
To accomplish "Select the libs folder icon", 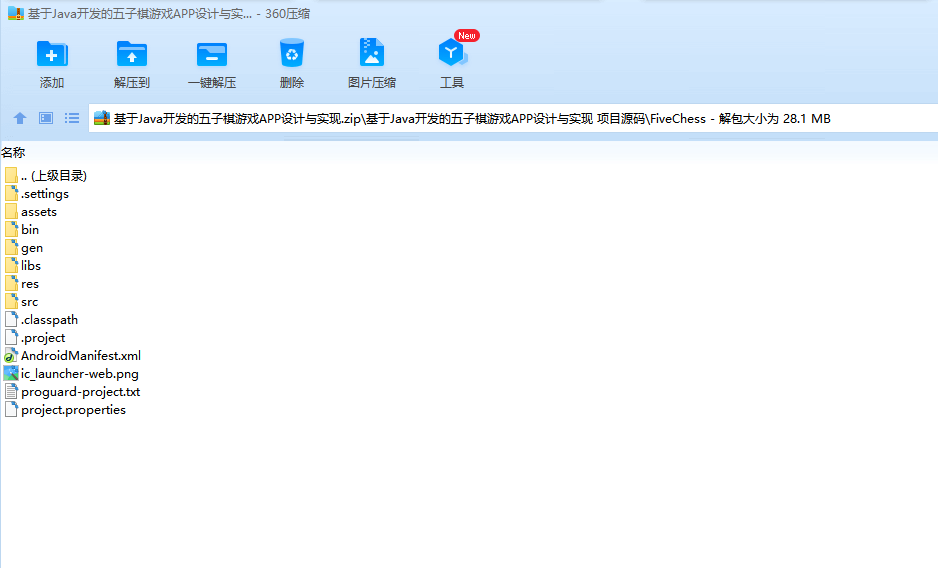I will 11,265.
